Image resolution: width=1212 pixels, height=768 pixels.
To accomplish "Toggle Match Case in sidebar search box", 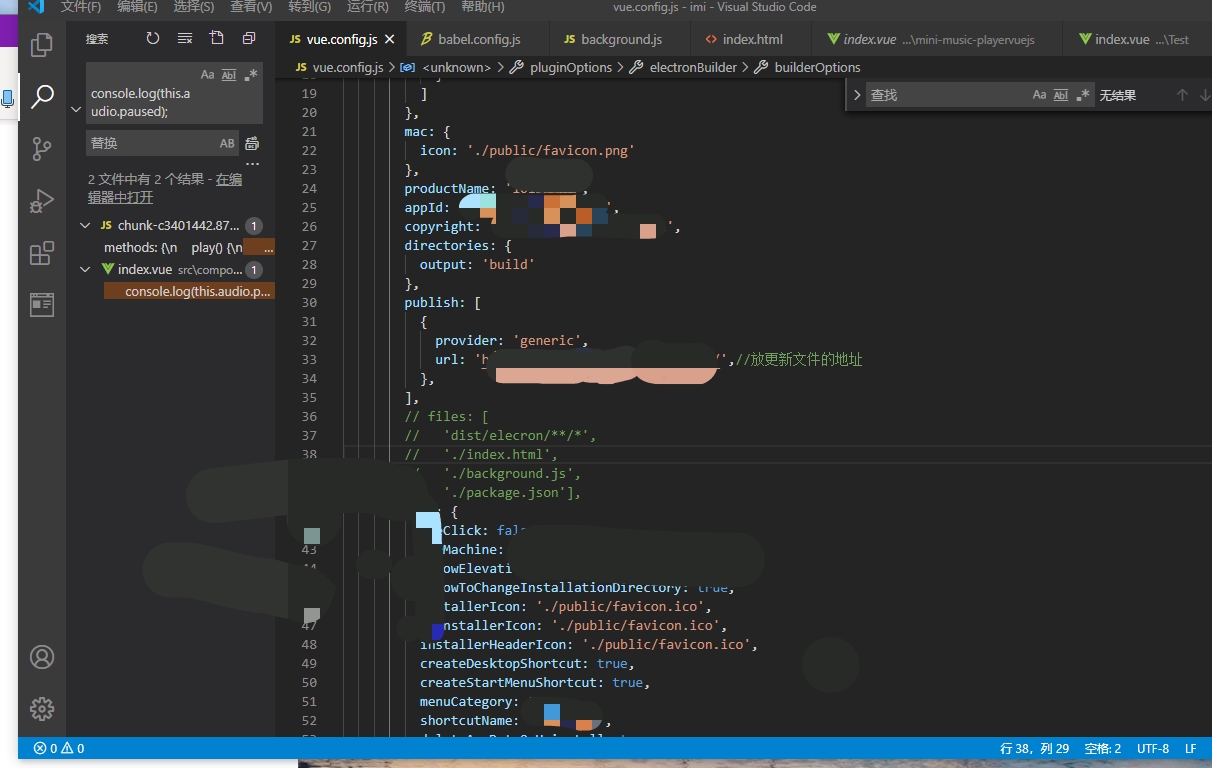I will [x=208, y=75].
